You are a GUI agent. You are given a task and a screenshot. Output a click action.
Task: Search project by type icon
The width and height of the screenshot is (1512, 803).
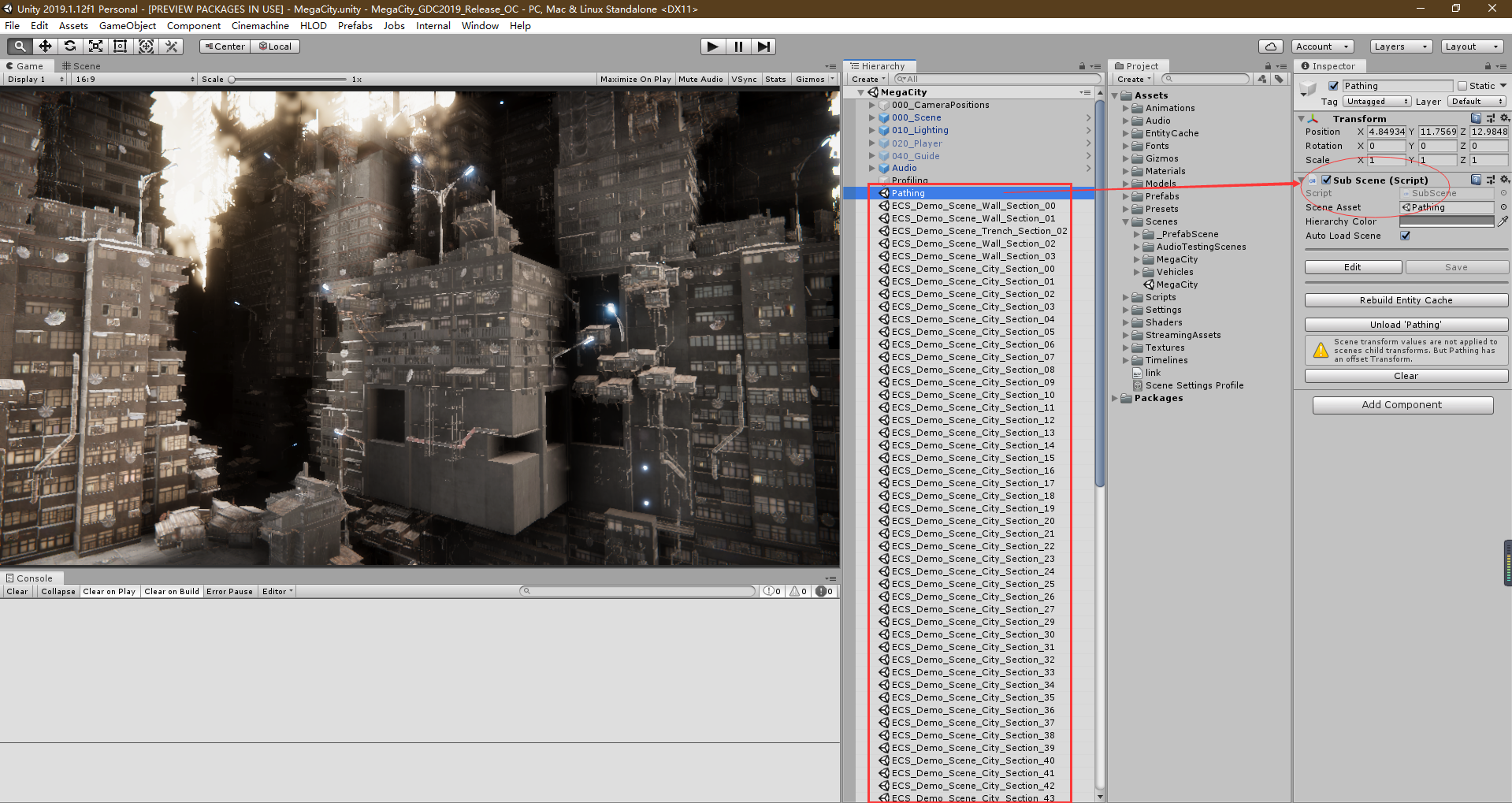point(1262,79)
